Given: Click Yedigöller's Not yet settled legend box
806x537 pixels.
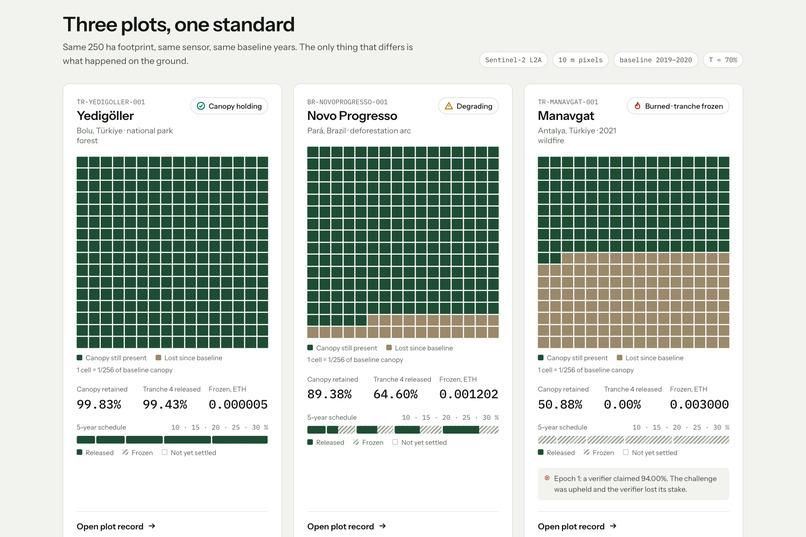Looking at the screenshot, I should click(x=164, y=452).
